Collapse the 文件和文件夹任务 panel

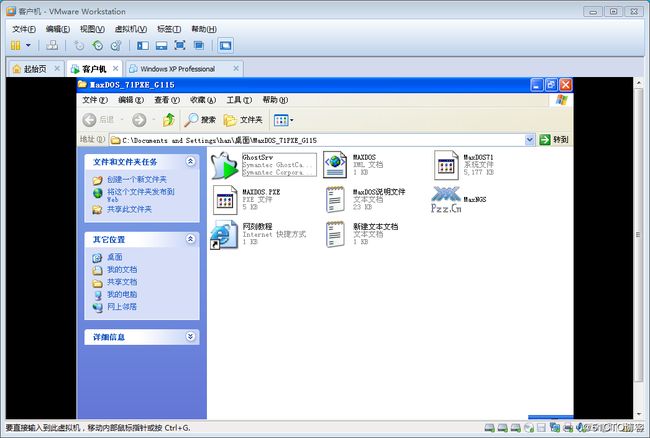(x=190, y=161)
